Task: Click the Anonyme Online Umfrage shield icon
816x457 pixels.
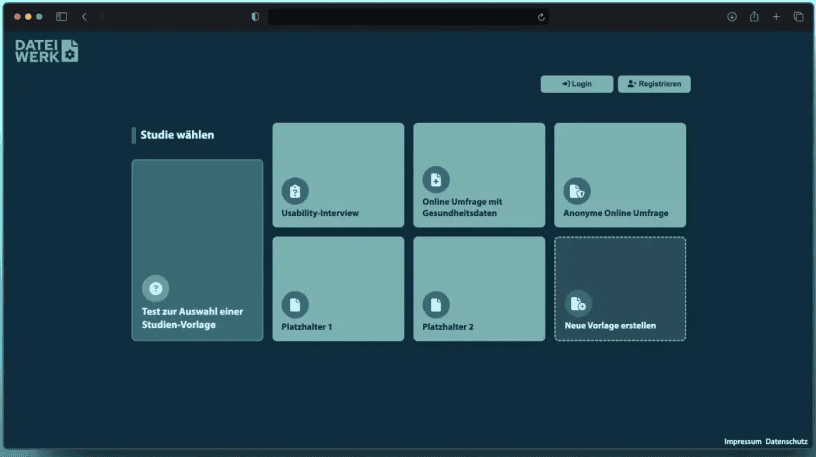Action: click(577, 191)
